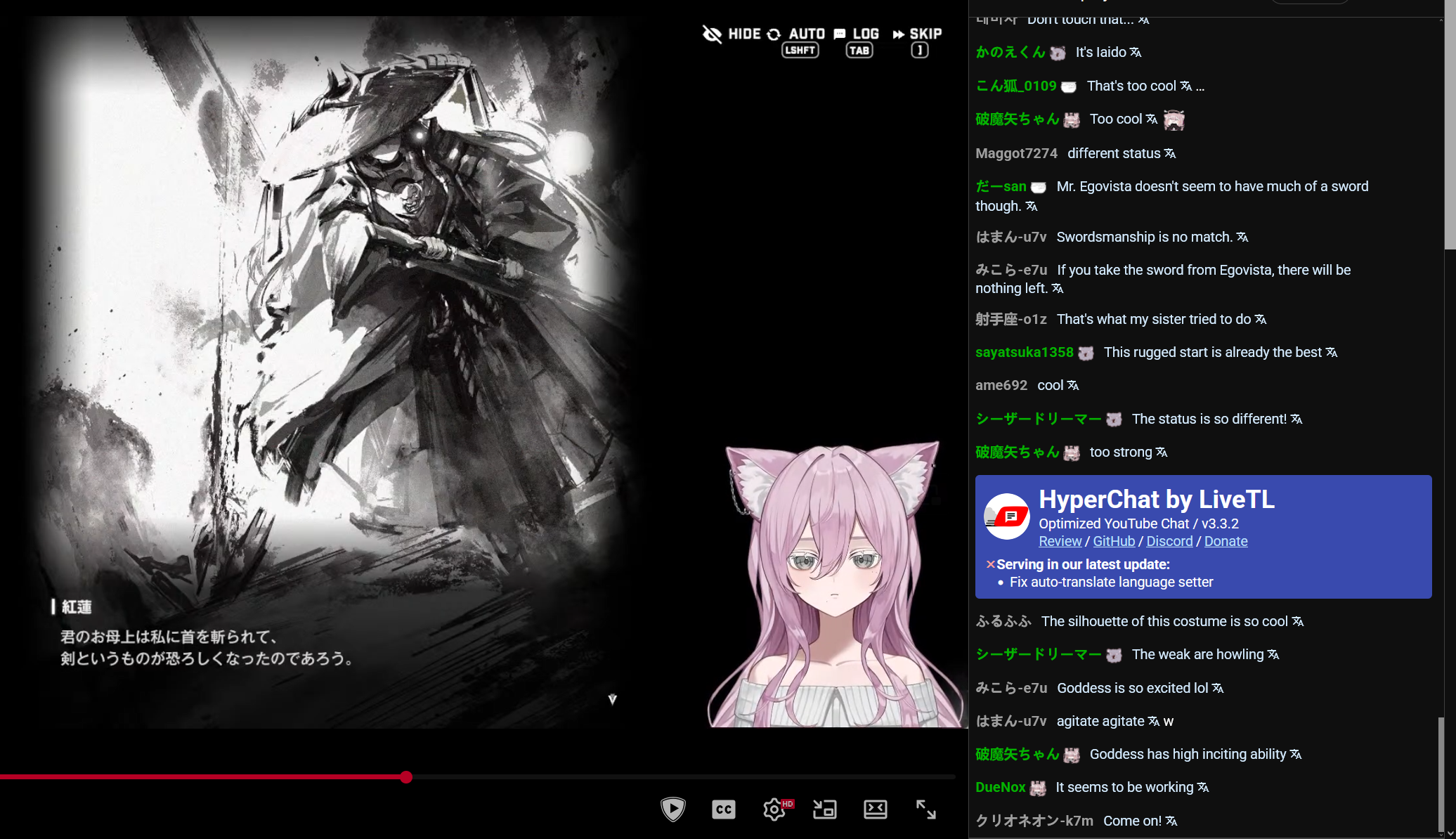Click translate icon beside "too strong"

point(1161,453)
